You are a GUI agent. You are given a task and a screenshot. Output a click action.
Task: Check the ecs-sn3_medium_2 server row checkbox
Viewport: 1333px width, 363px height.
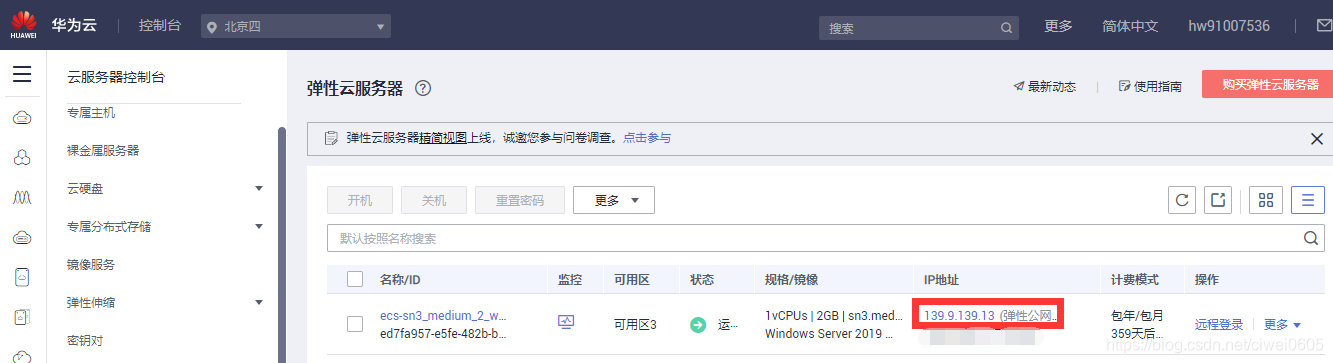point(355,324)
